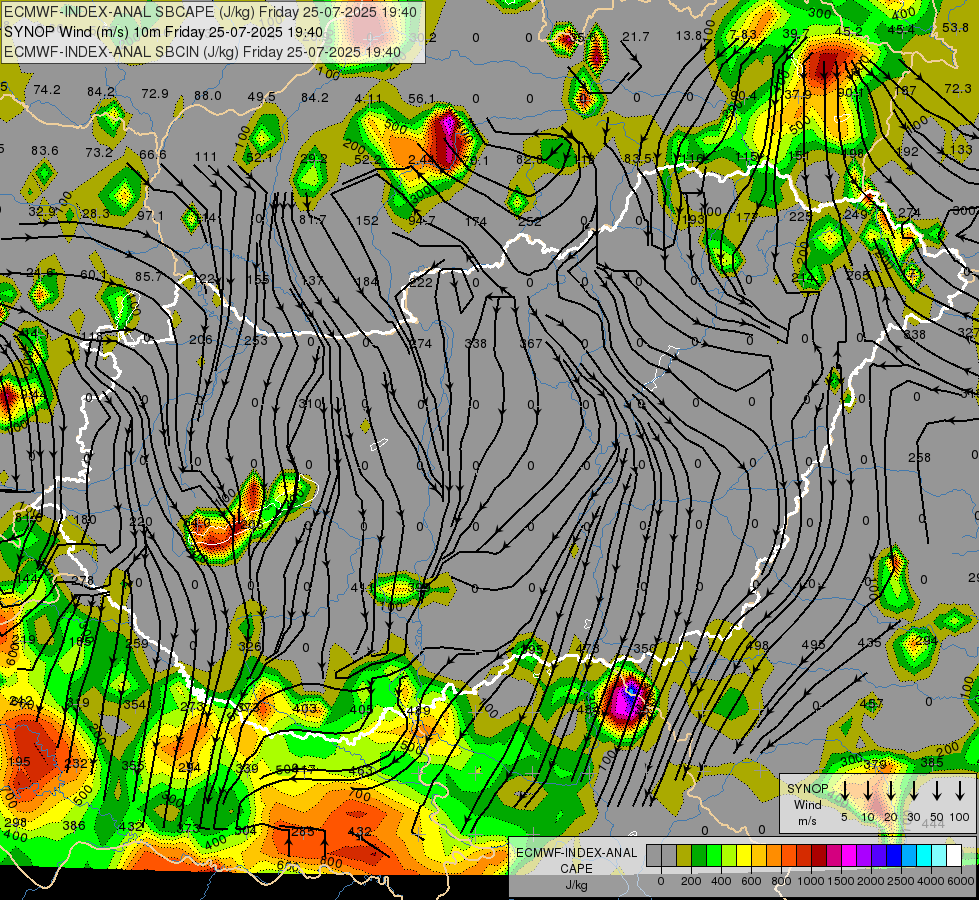This screenshot has width=979, height=900.
Task: Pick the pale cyan swatch after 4000 tick
Action: [939, 856]
